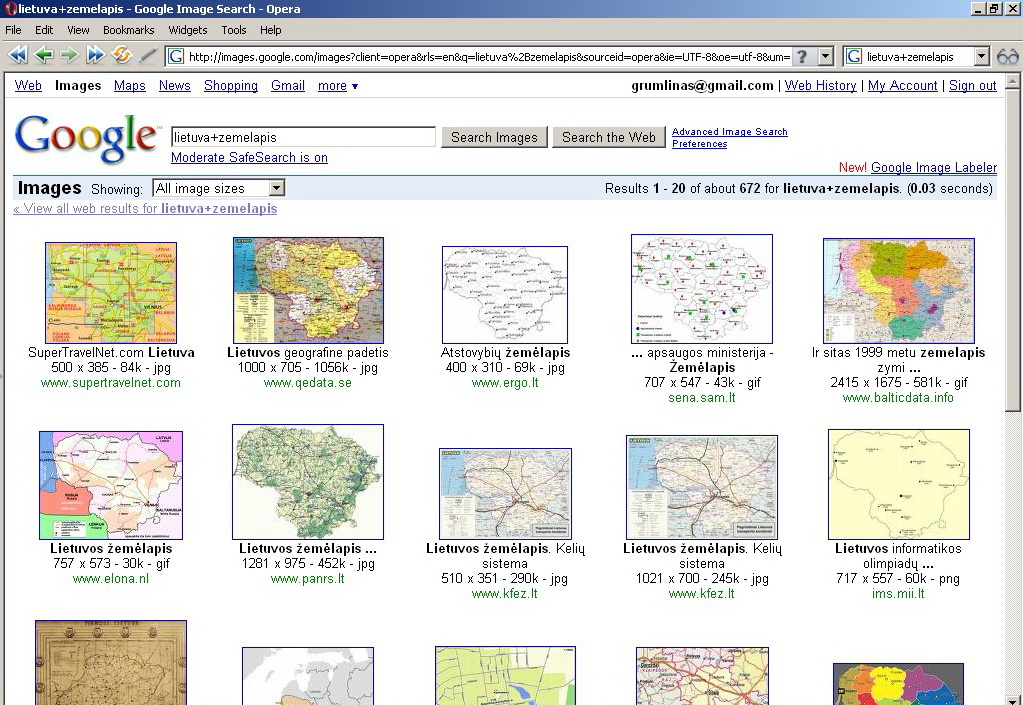Click the Google Images search query field
The image size is (1023, 705).
click(303, 137)
